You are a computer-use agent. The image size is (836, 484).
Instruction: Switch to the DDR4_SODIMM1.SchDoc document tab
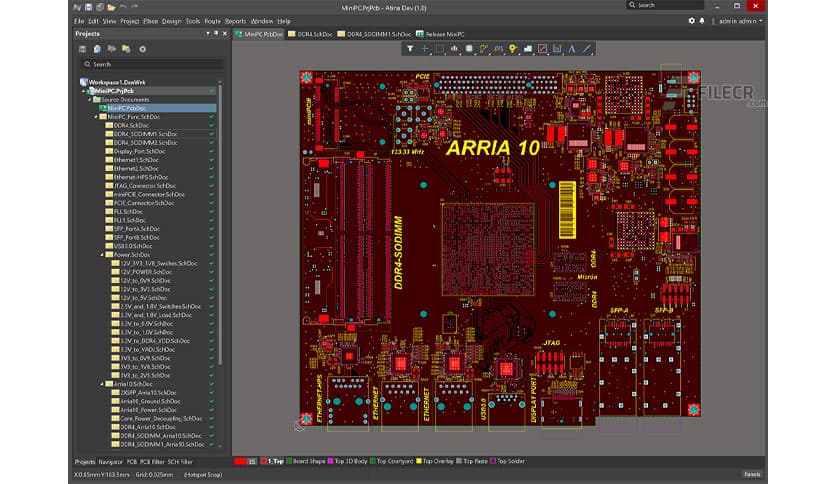374,34
